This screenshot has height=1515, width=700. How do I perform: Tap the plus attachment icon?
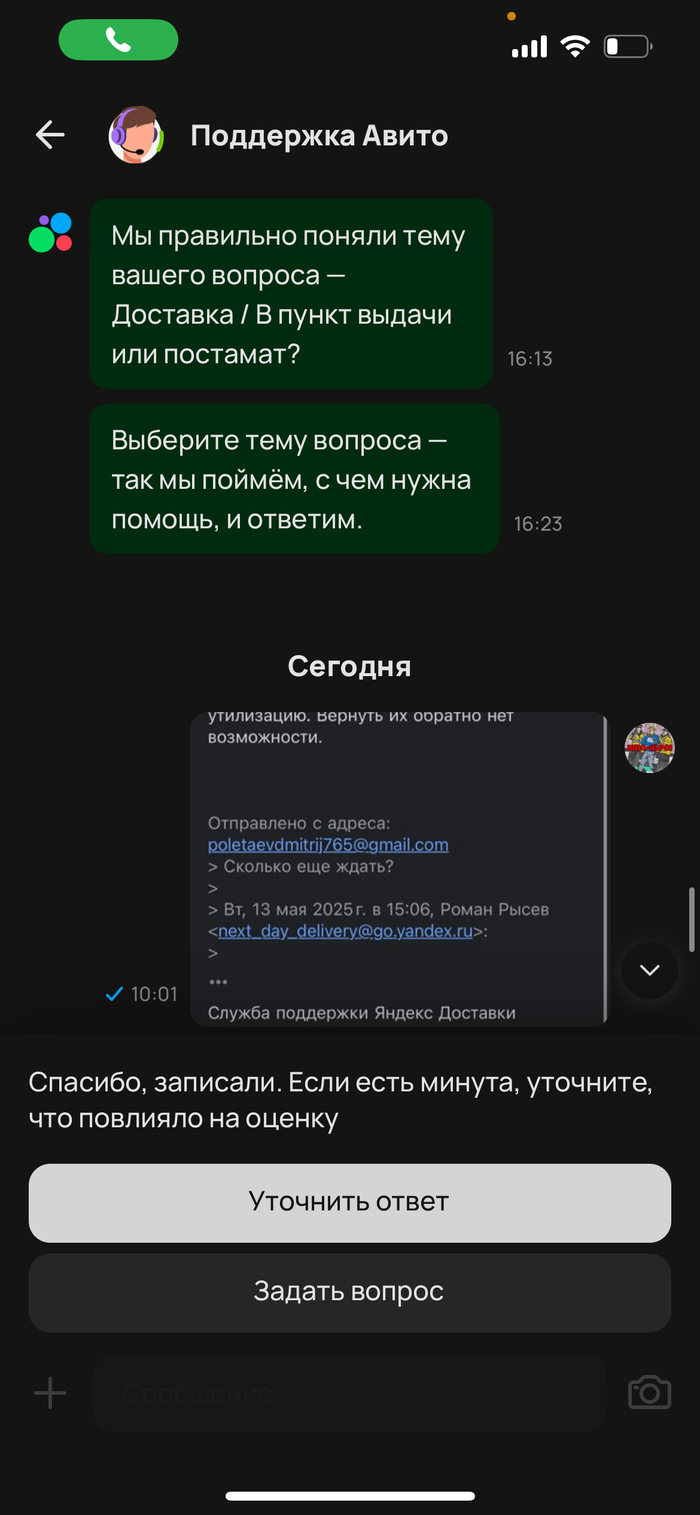click(x=50, y=1393)
